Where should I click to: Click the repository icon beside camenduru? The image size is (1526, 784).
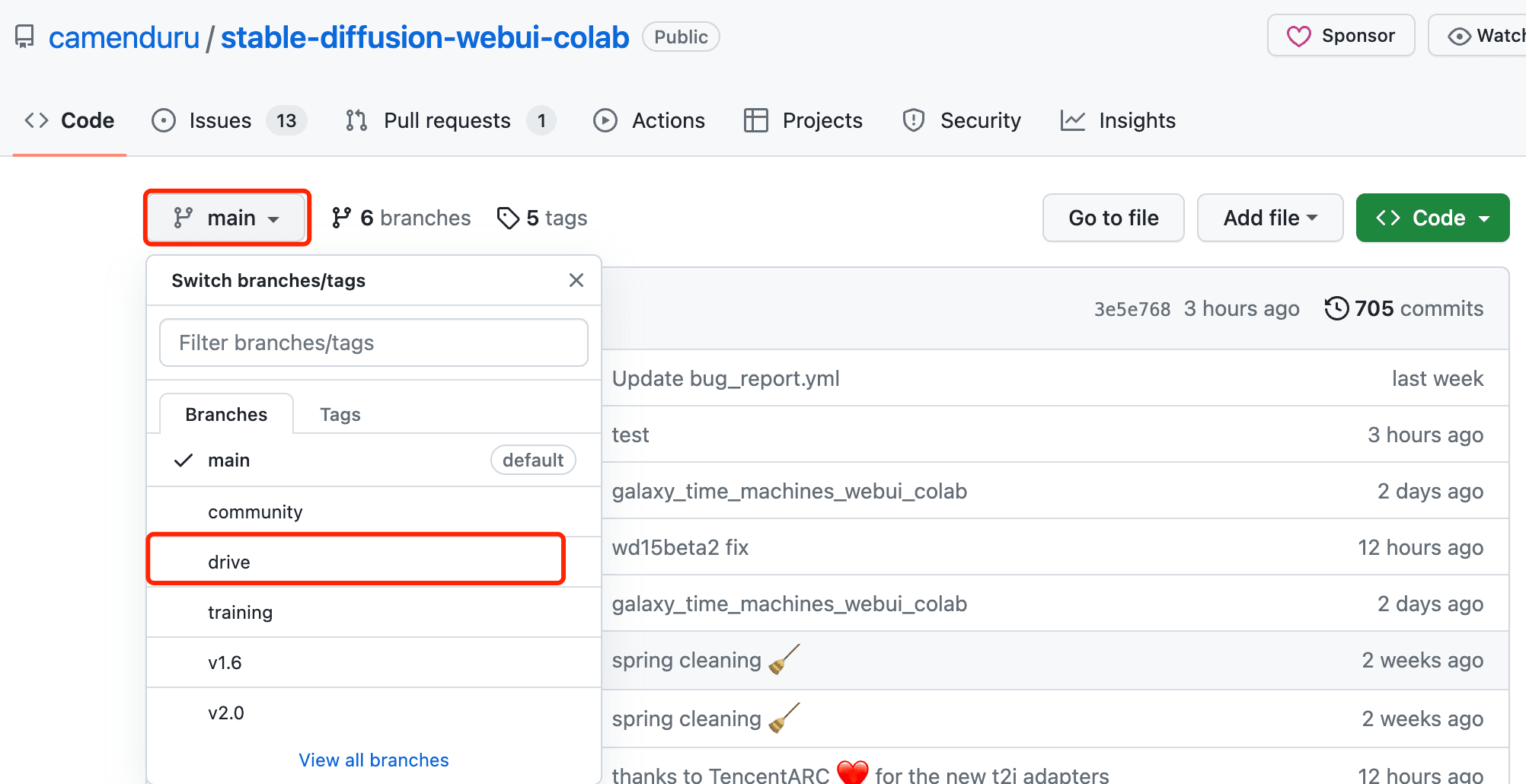pos(24,37)
